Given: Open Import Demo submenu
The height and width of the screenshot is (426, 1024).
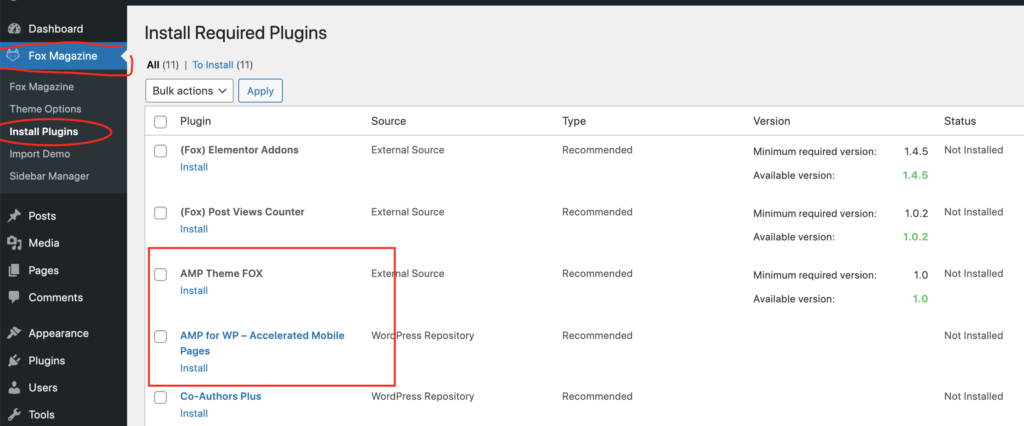Looking at the screenshot, I should click(x=40, y=154).
